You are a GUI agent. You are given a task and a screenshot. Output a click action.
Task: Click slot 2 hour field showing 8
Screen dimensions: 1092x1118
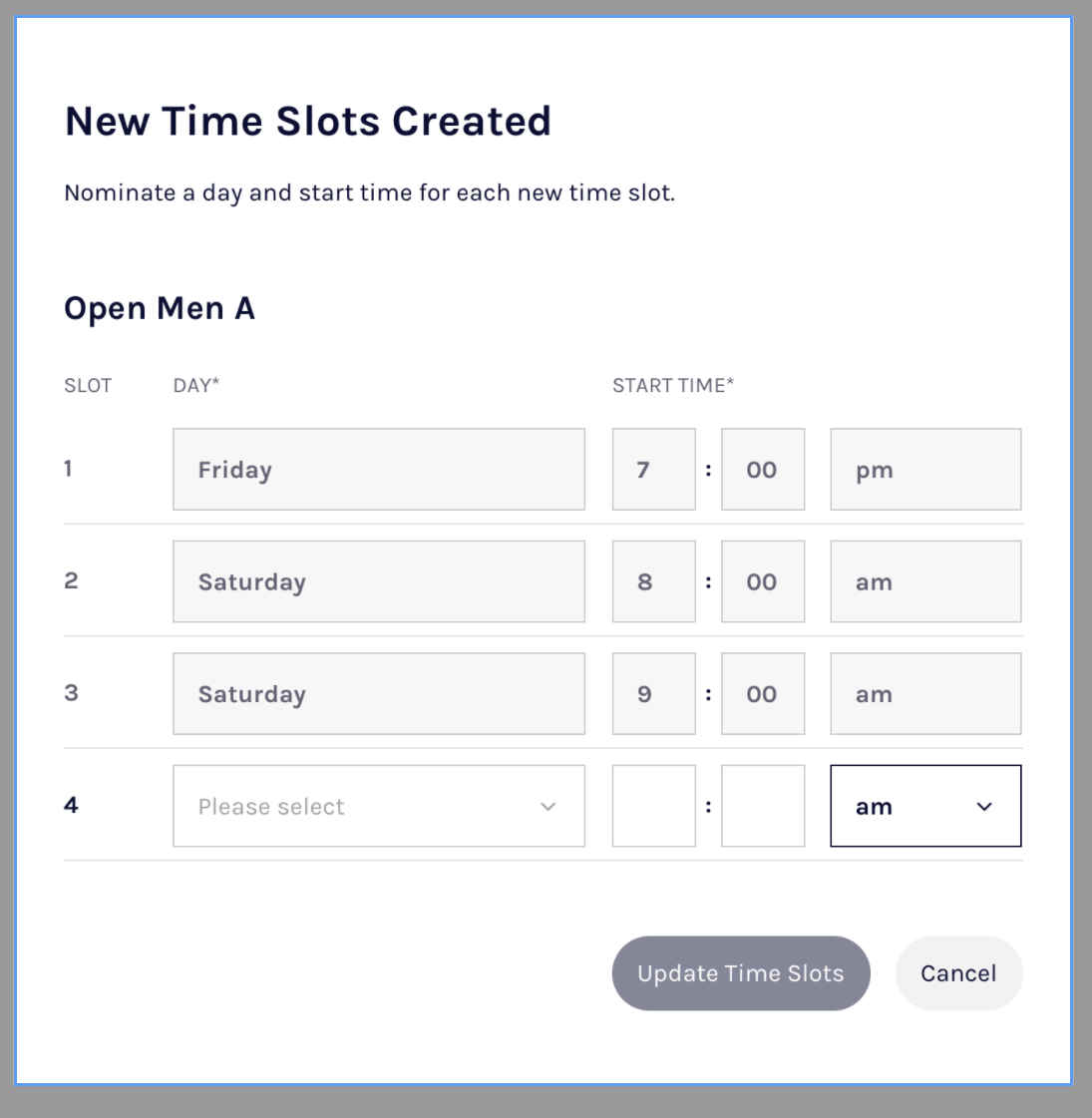[653, 581]
